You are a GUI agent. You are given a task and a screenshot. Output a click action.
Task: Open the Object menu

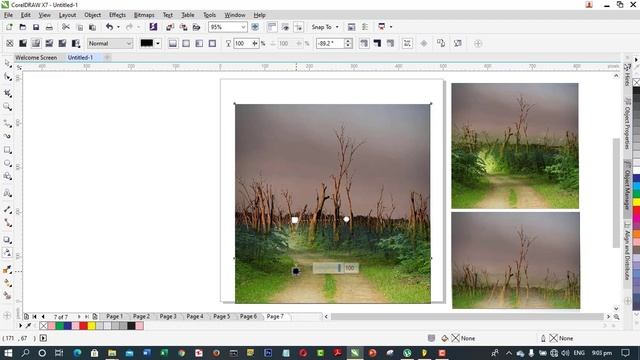tap(93, 15)
